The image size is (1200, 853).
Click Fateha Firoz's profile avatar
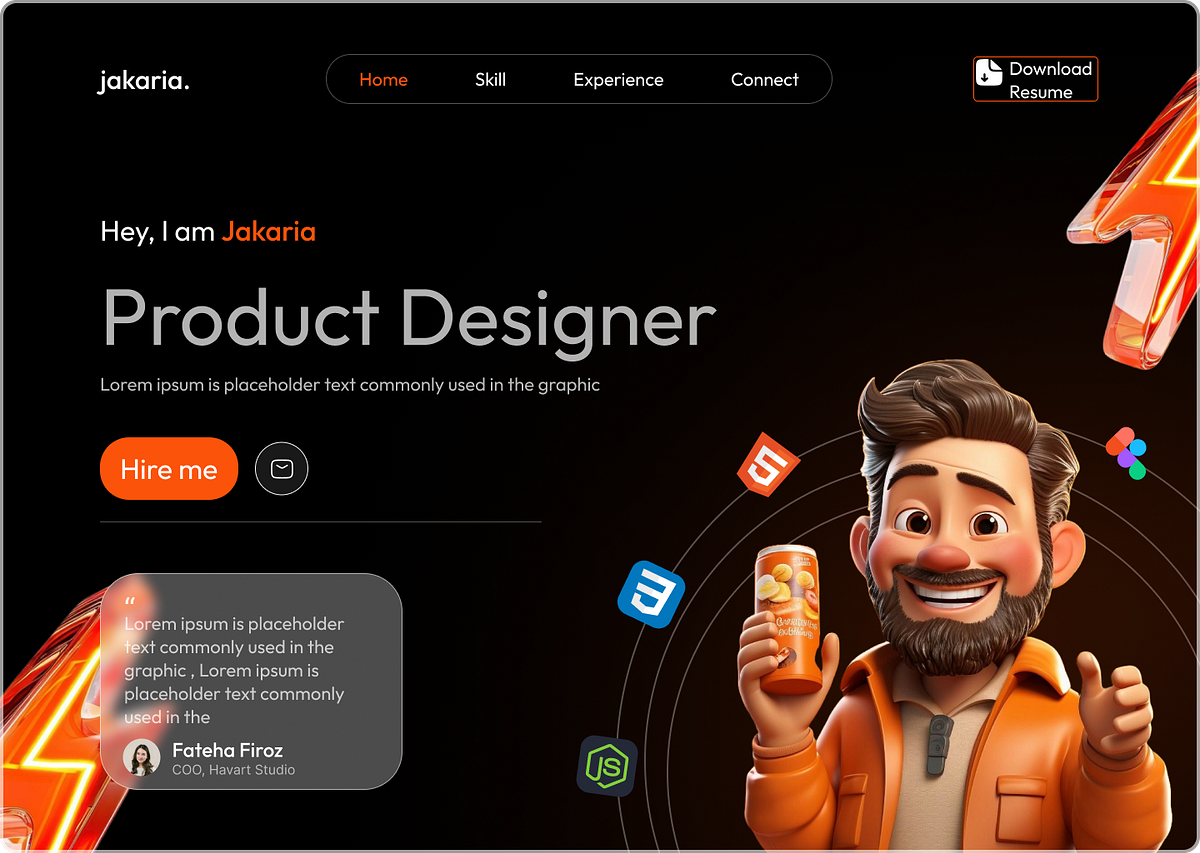click(141, 759)
